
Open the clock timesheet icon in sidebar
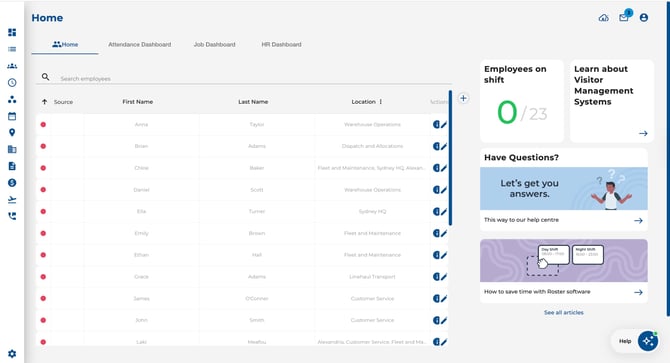pyautogui.click(x=12, y=82)
